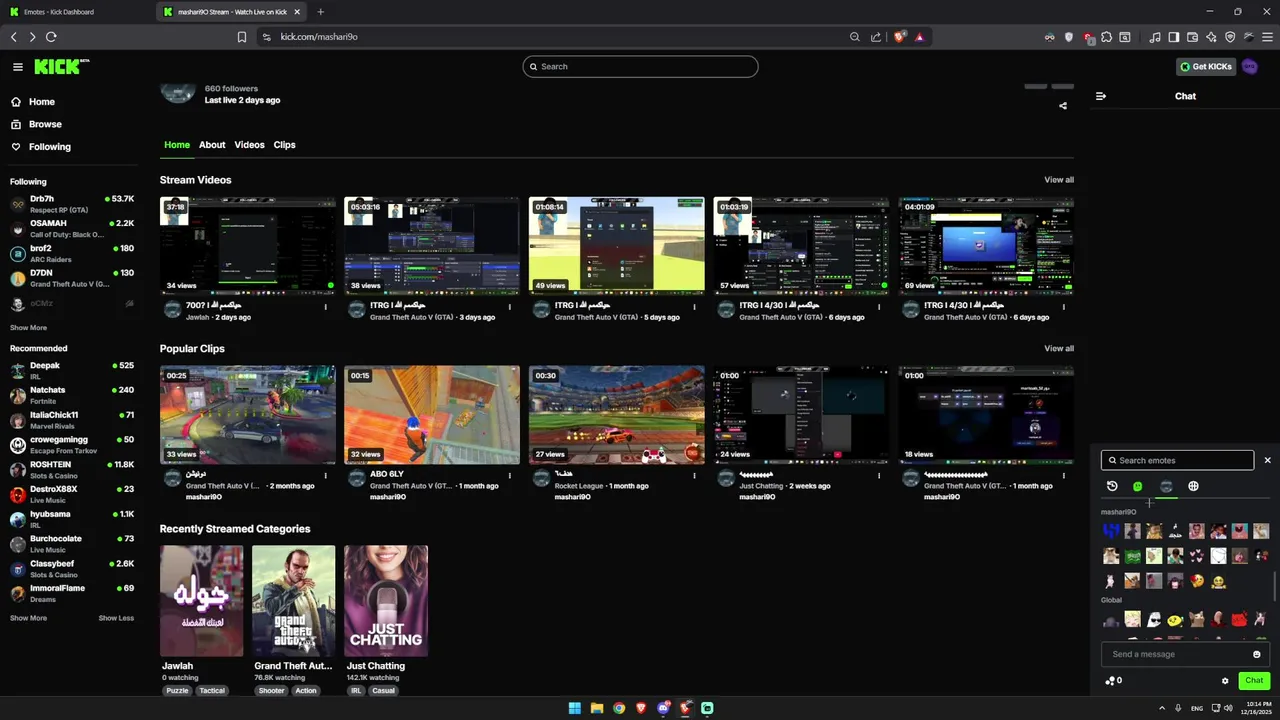The image size is (1280, 720).
Task: Send message with green Chat button
Action: click(1254, 681)
